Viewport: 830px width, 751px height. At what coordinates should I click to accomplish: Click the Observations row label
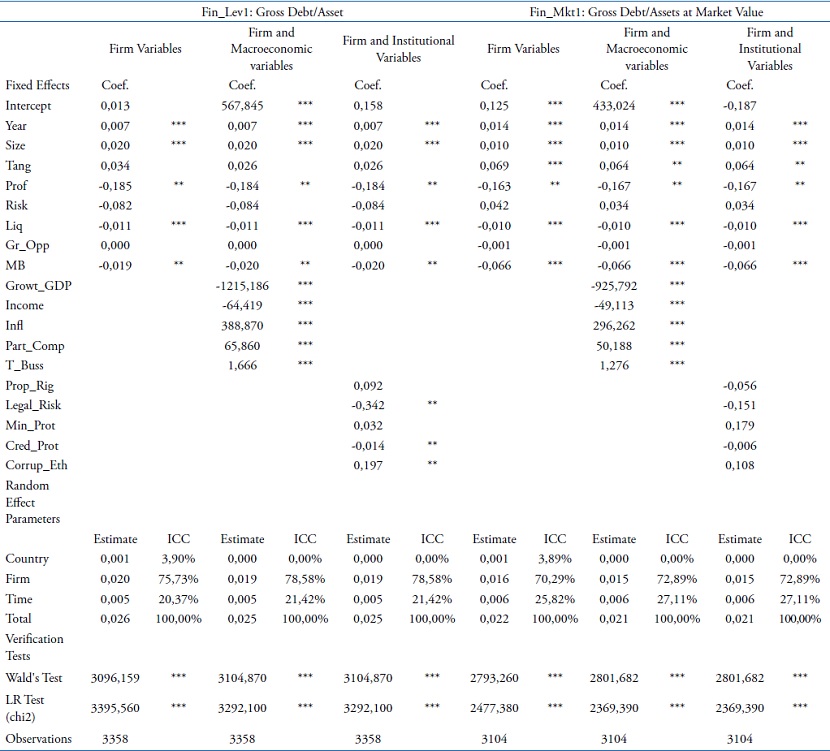(38, 738)
